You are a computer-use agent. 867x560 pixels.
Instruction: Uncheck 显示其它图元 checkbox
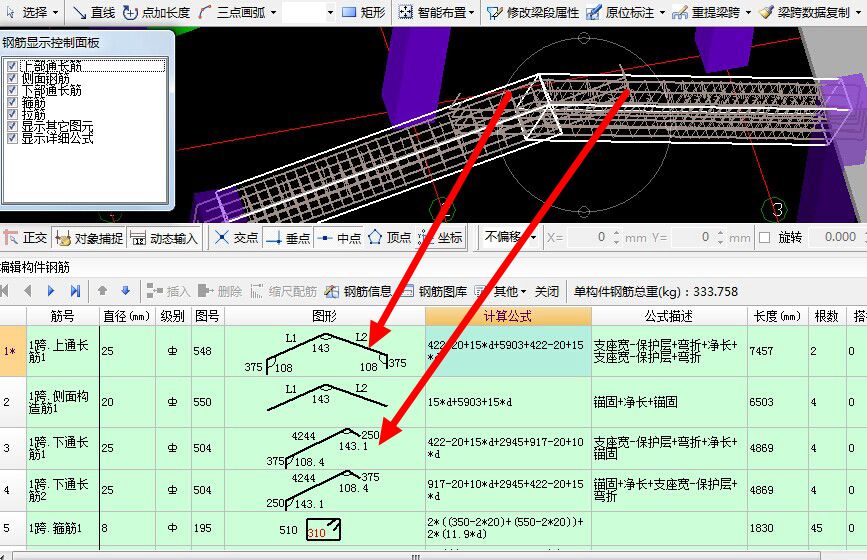click(12, 126)
